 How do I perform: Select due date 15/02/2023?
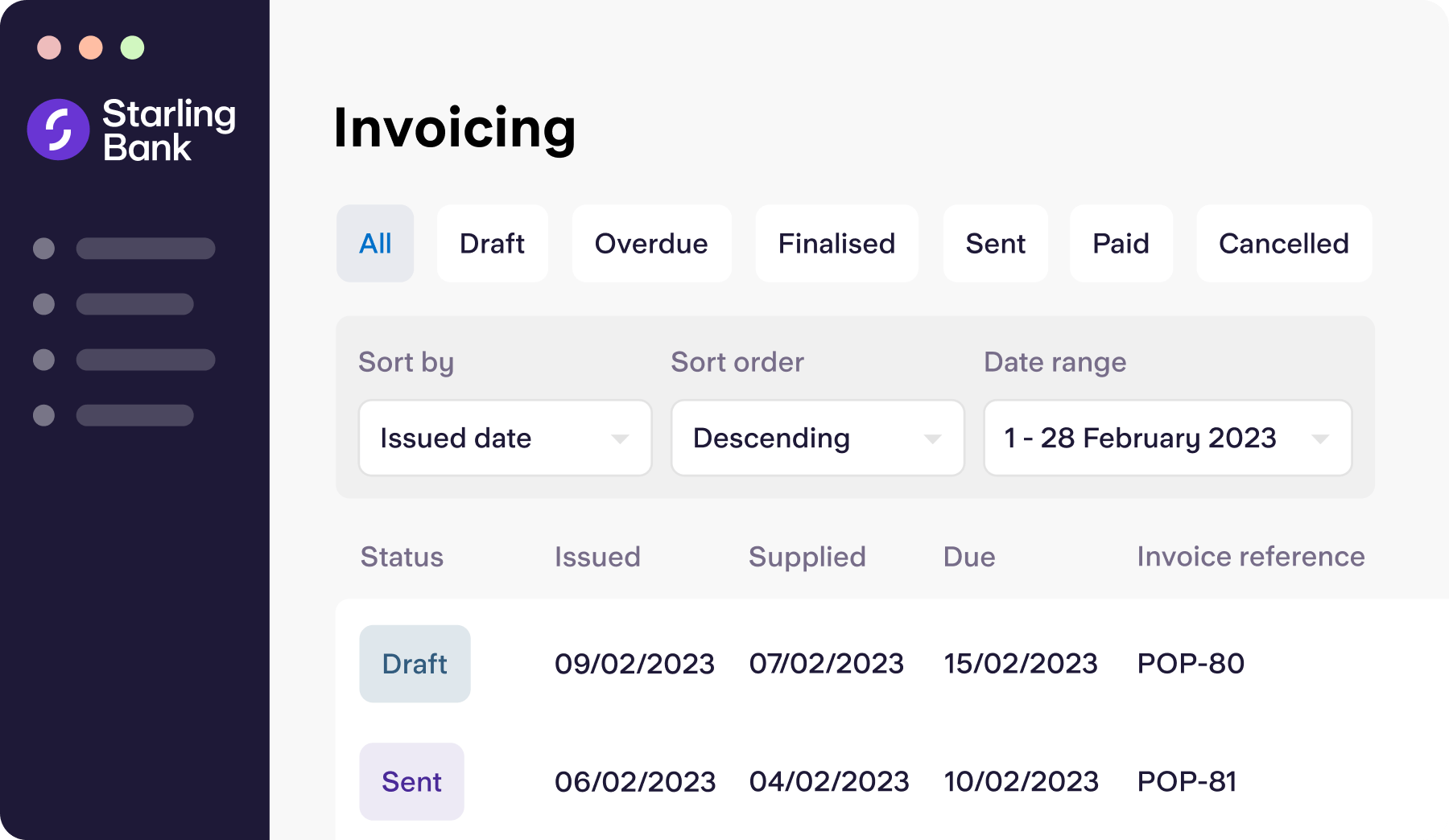(x=1021, y=664)
